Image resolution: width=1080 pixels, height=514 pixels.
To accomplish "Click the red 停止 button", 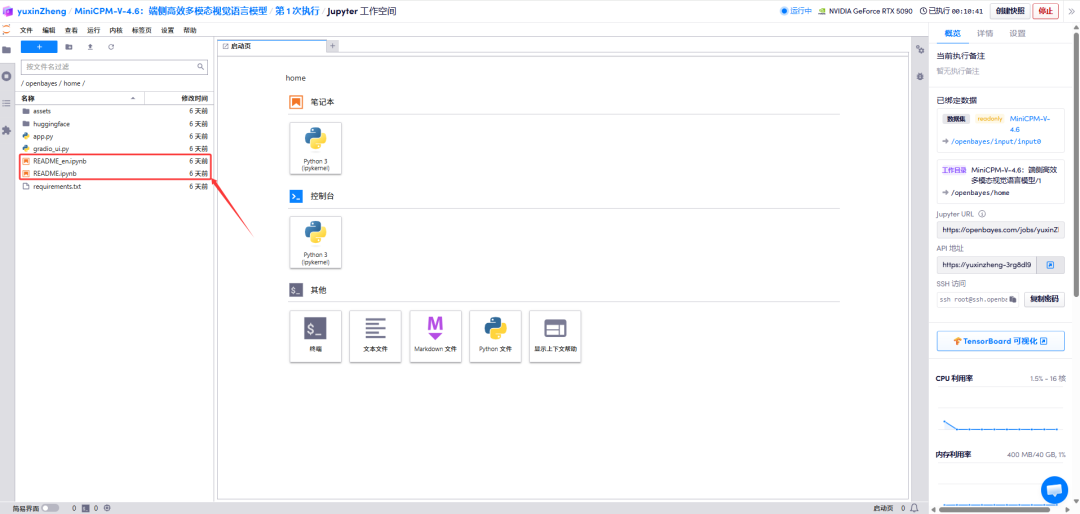I will point(1046,11).
